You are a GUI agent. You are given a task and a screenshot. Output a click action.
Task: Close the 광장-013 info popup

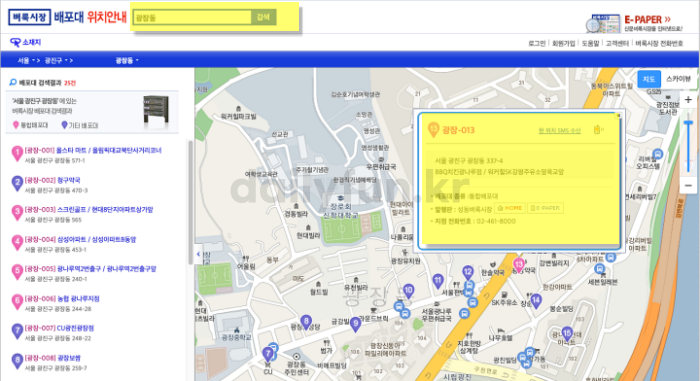point(618,116)
